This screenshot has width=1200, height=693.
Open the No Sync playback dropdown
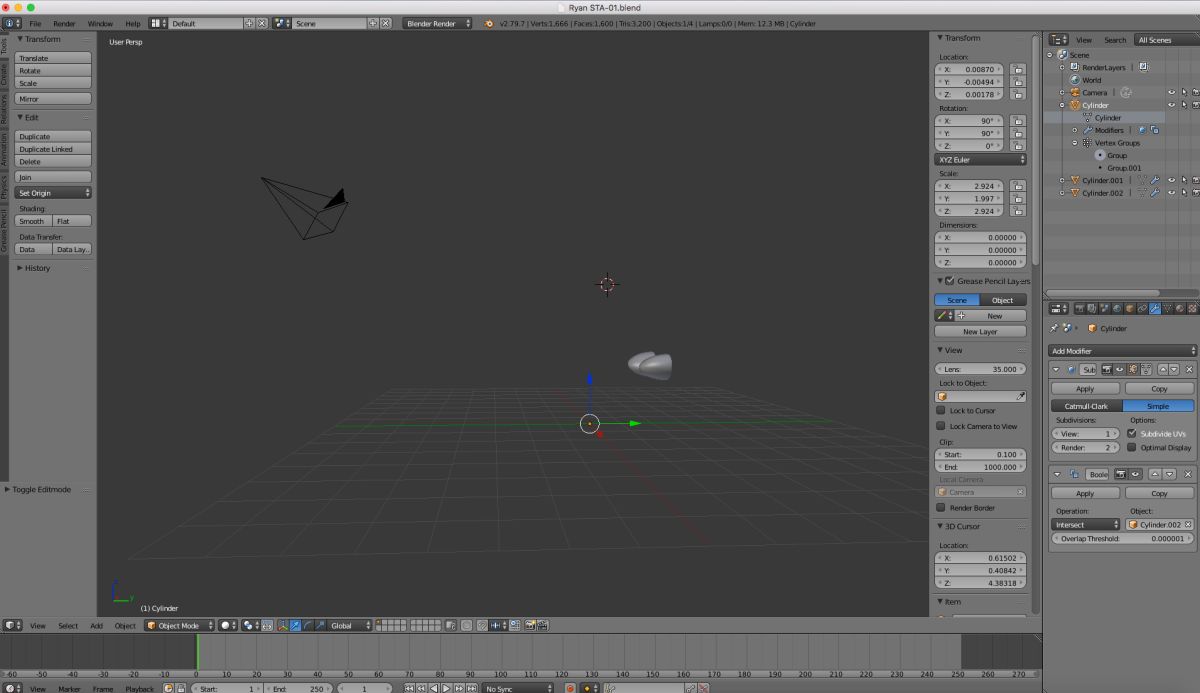tap(518, 688)
